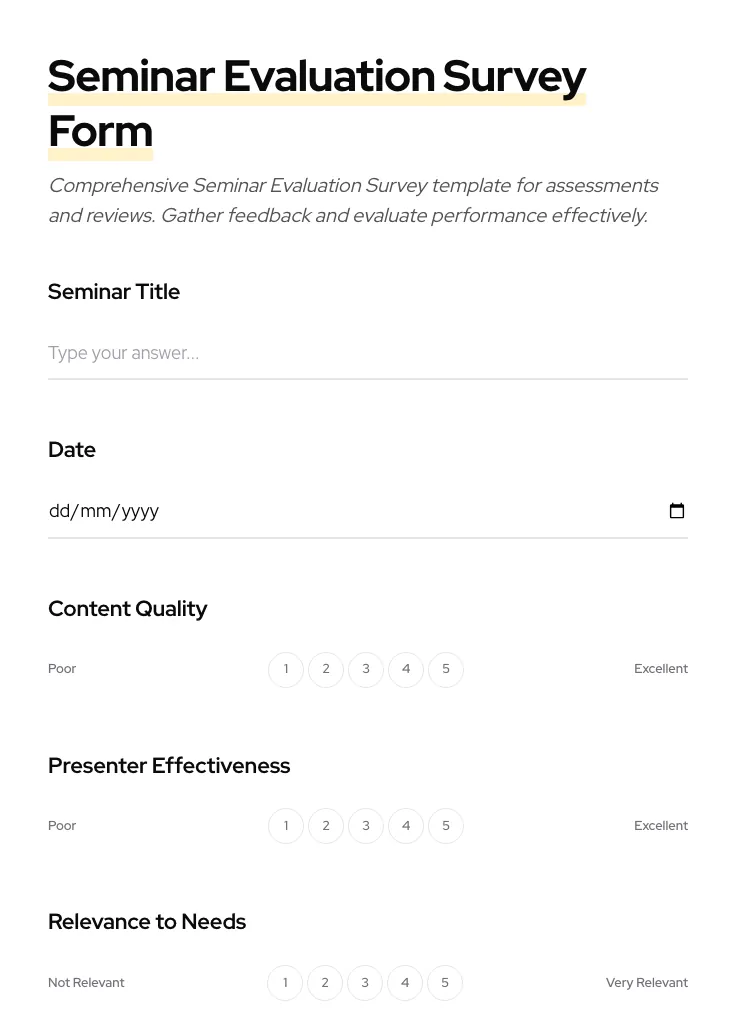
Task: Select rating 3 for Presenter Effectiveness
Action: coord(366,825)
